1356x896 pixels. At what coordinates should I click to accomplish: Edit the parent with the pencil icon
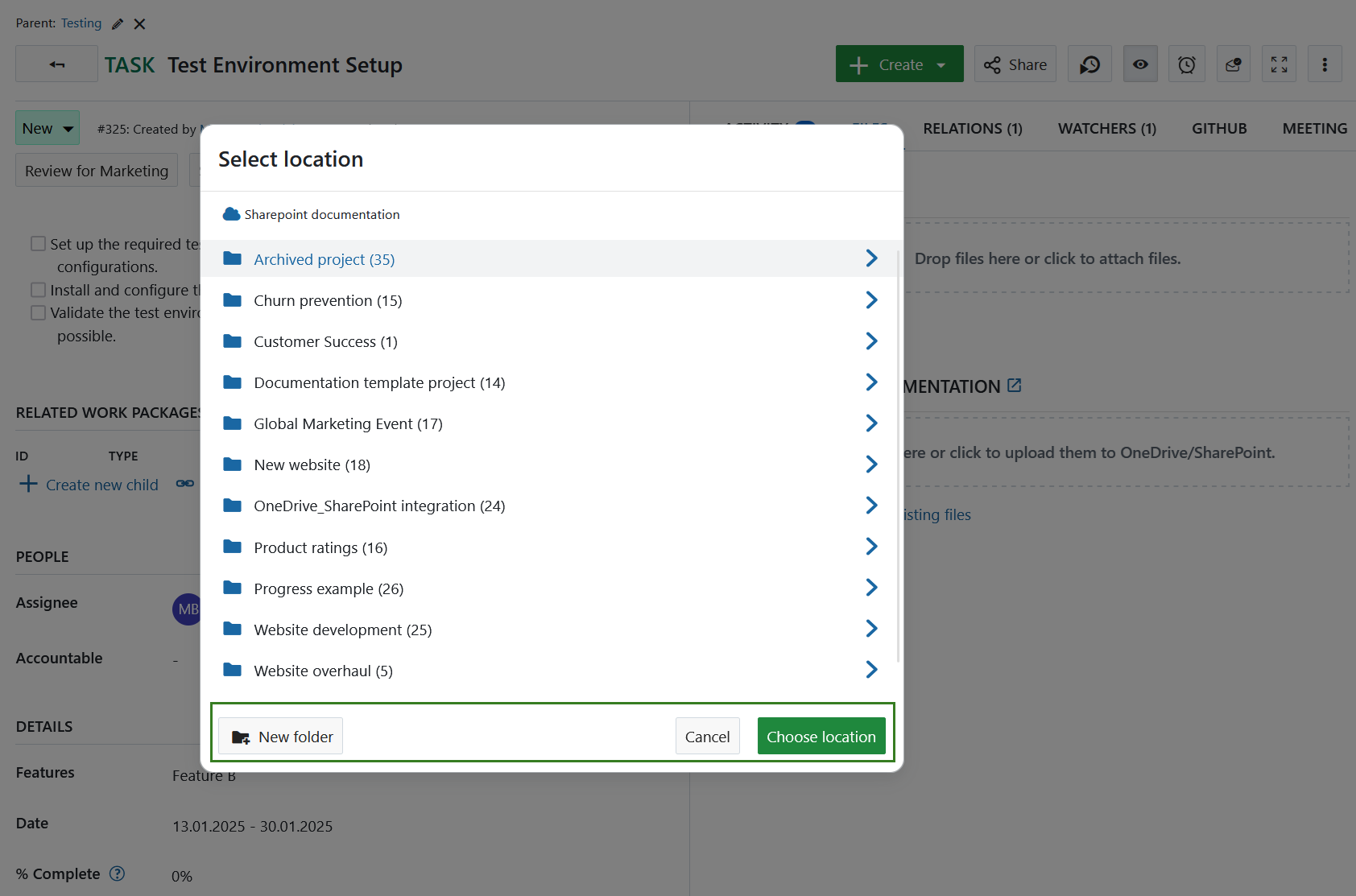117,23
